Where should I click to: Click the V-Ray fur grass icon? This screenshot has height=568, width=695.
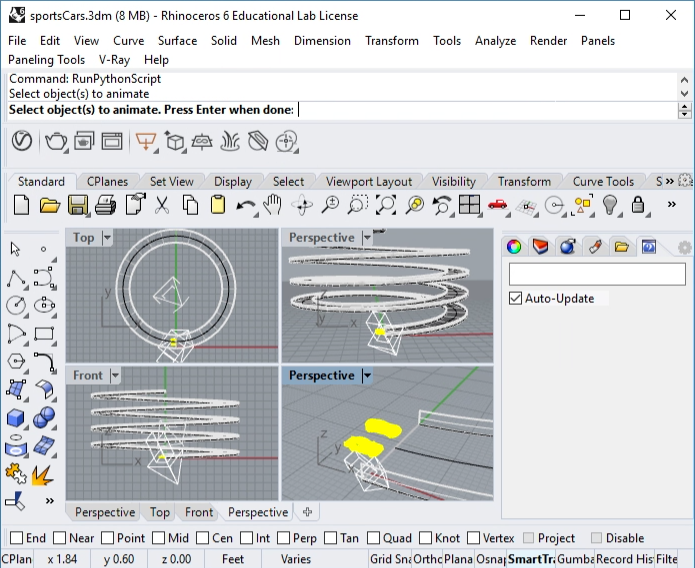230,141
